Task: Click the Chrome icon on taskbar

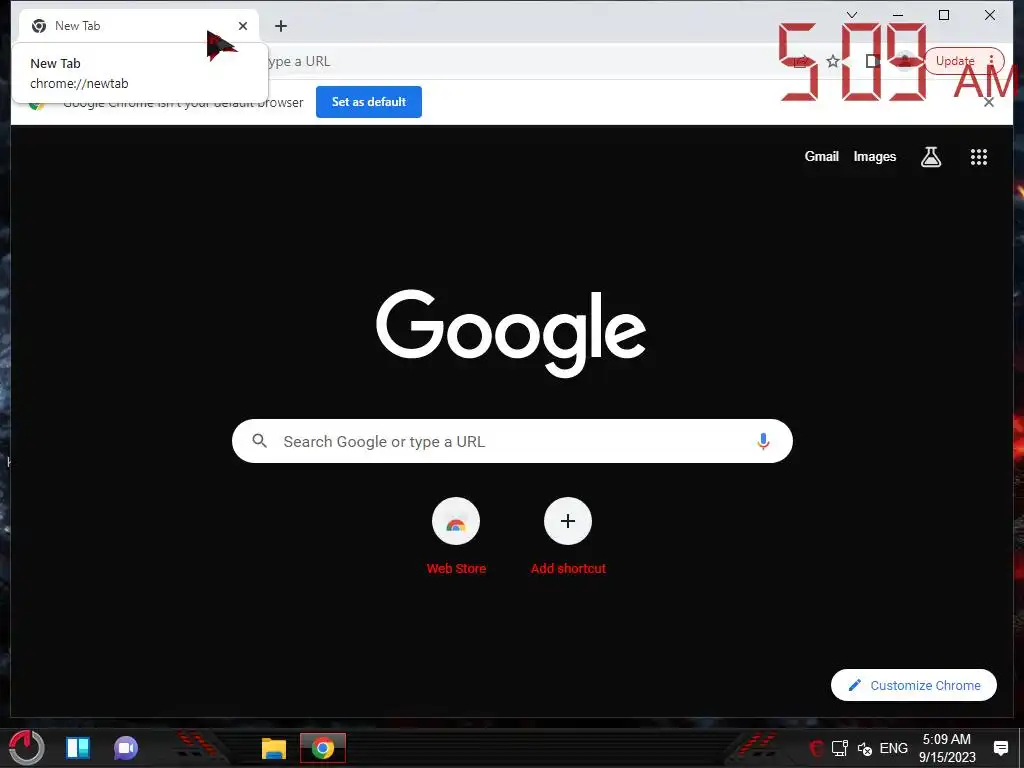Action: coord(323,748)
